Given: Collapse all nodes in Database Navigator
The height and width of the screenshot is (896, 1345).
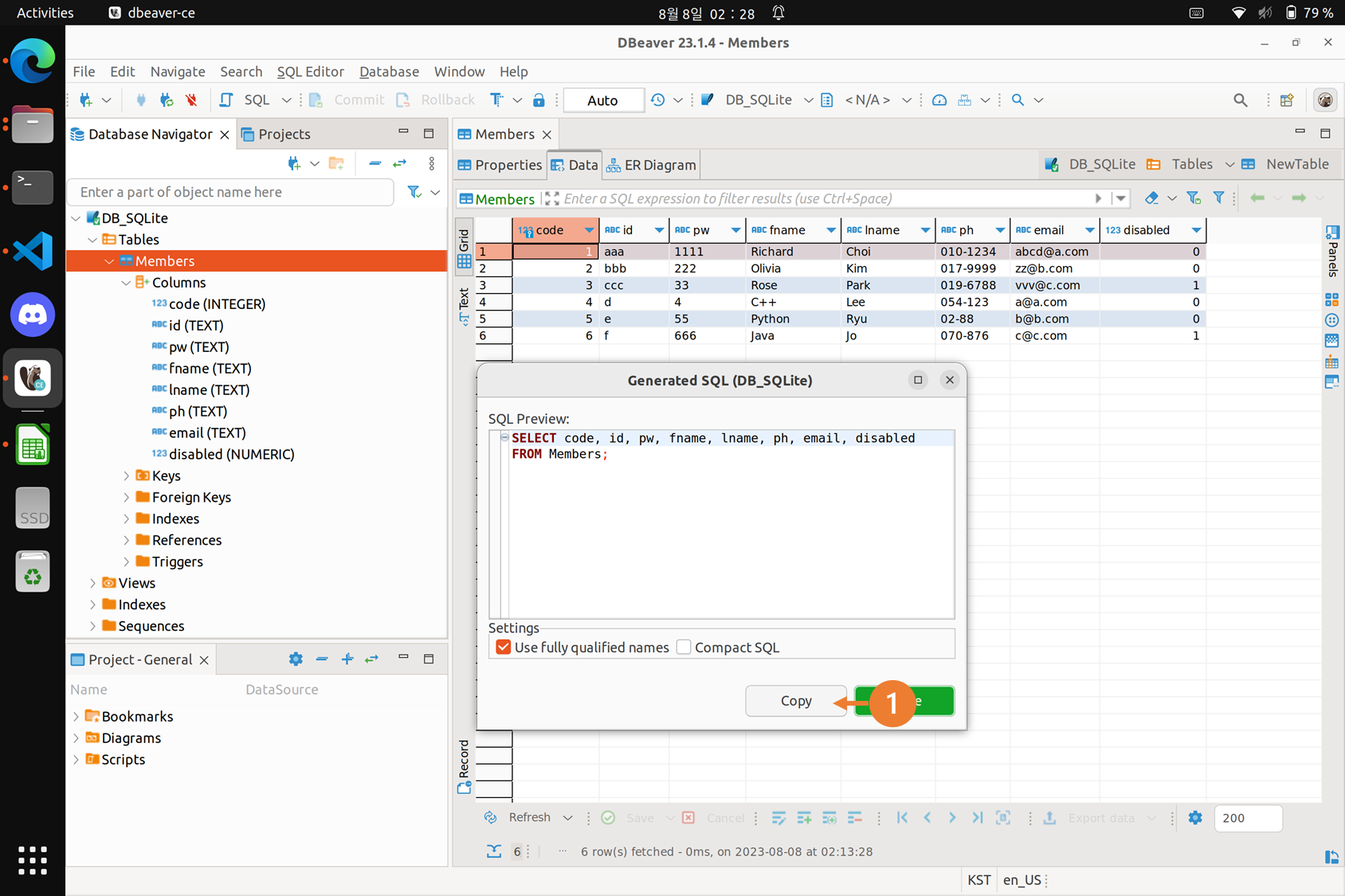Looking at the screenshot, I should pos(374,163).
